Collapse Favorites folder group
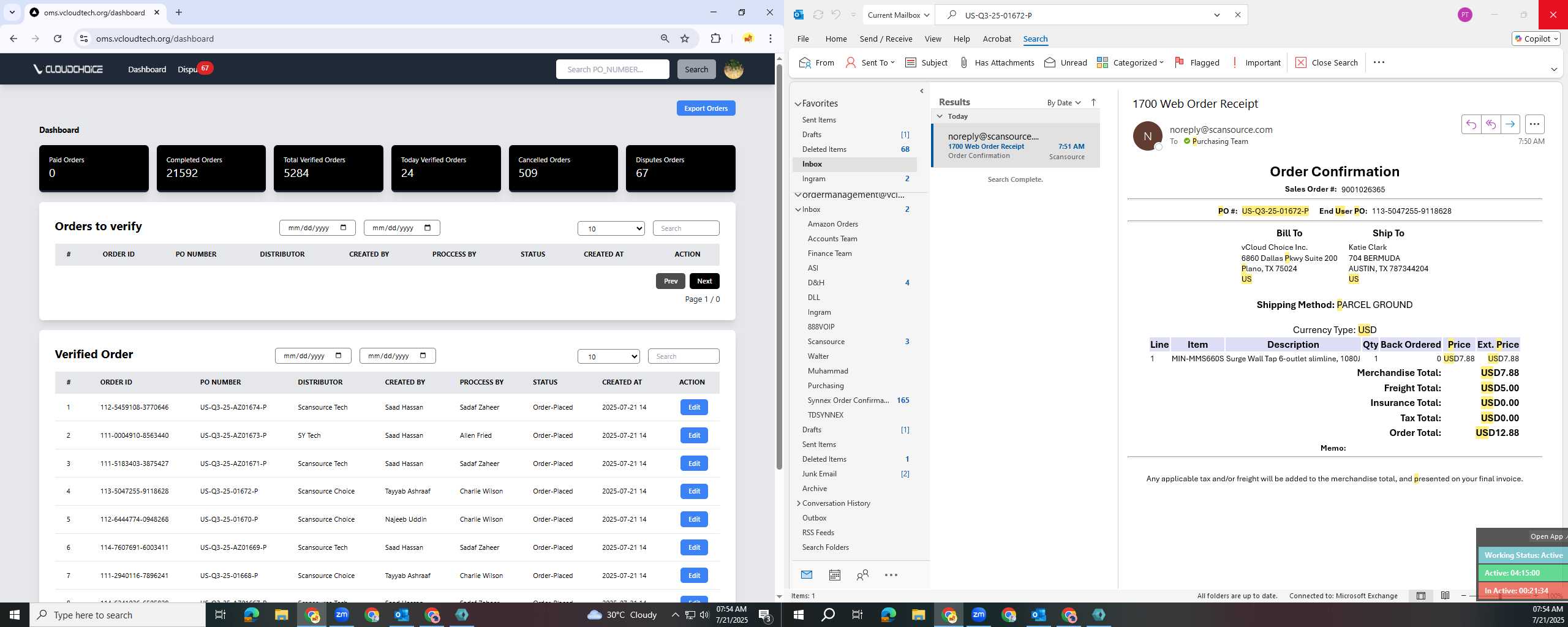 [798, 104]
